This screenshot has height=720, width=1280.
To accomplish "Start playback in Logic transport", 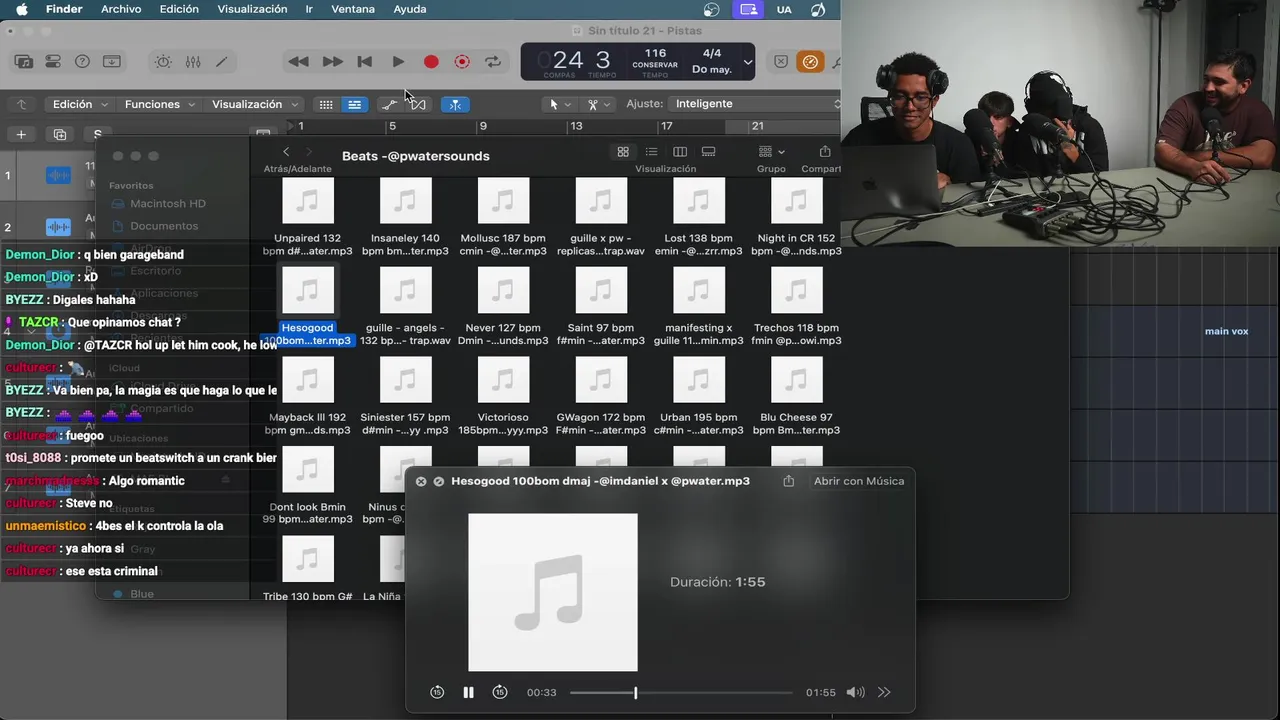I will [x=398, y=62].
